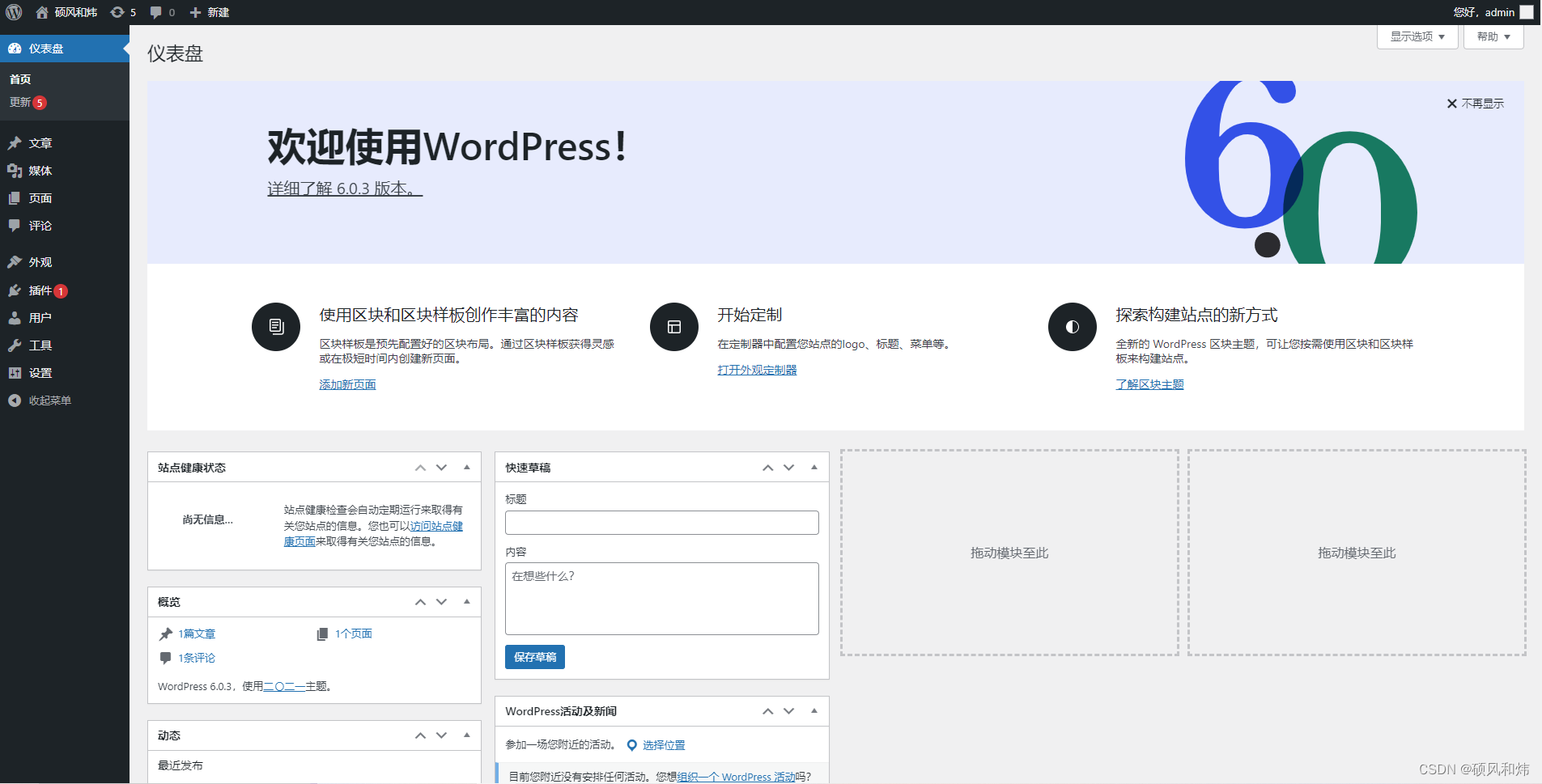The height and width of the screenshot is (784, 1542).
Task: Click the 选择位置 link
Action: coord(664,745)
